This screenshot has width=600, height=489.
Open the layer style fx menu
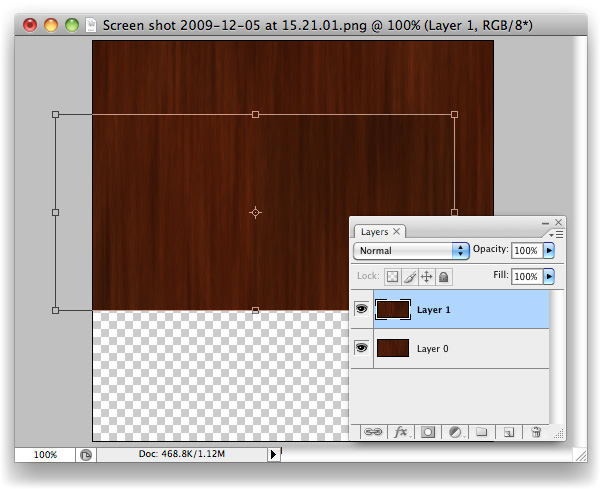tap(401, 432)
